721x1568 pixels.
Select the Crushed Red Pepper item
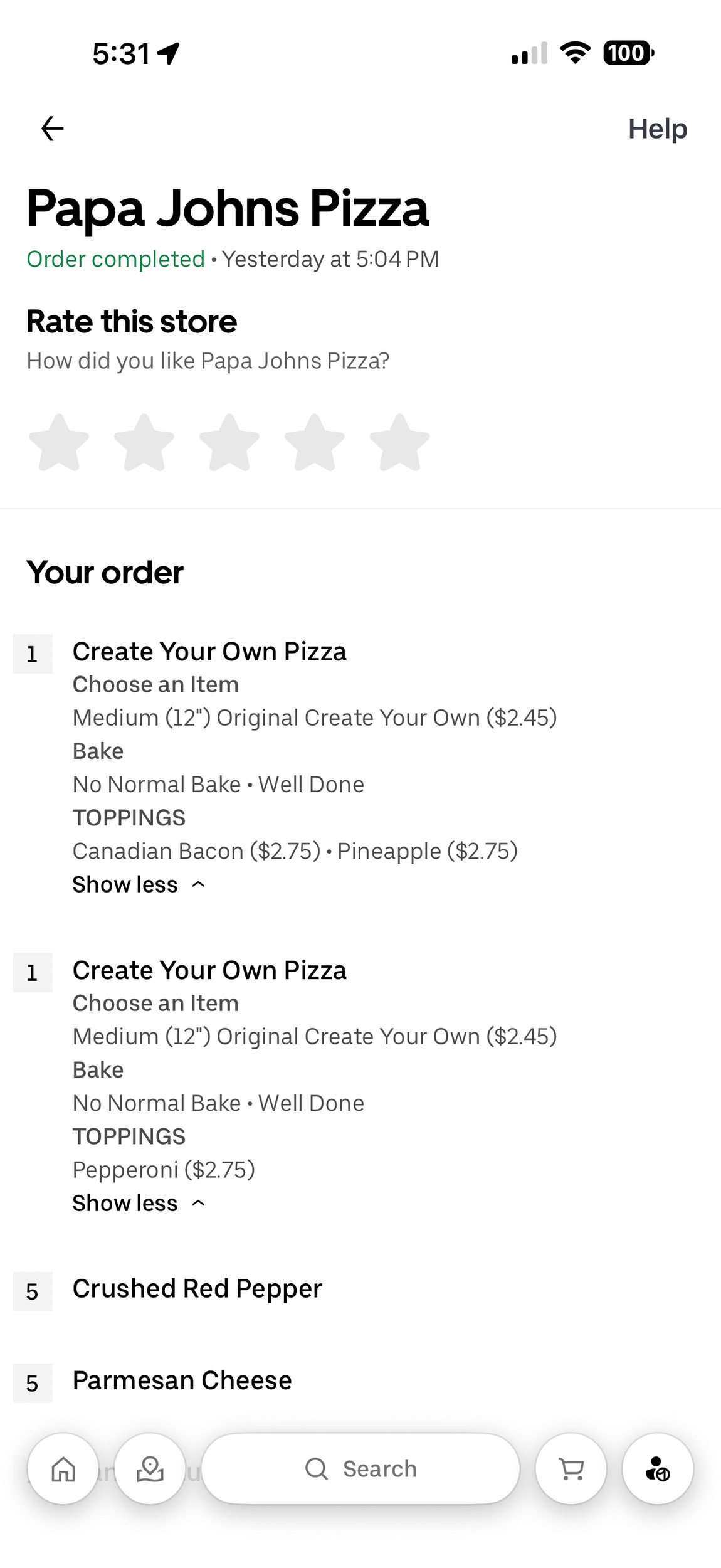pos(197,1289)
